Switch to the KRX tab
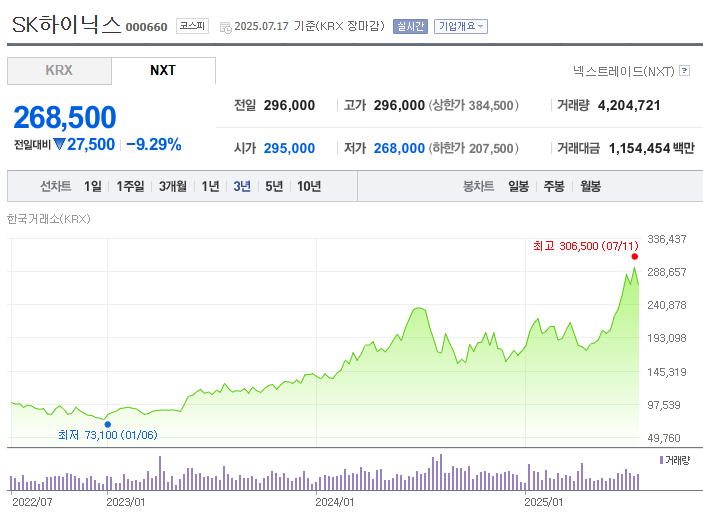This screenshot has width=703, height=515. pyautogui.click(x=59, y=70)
